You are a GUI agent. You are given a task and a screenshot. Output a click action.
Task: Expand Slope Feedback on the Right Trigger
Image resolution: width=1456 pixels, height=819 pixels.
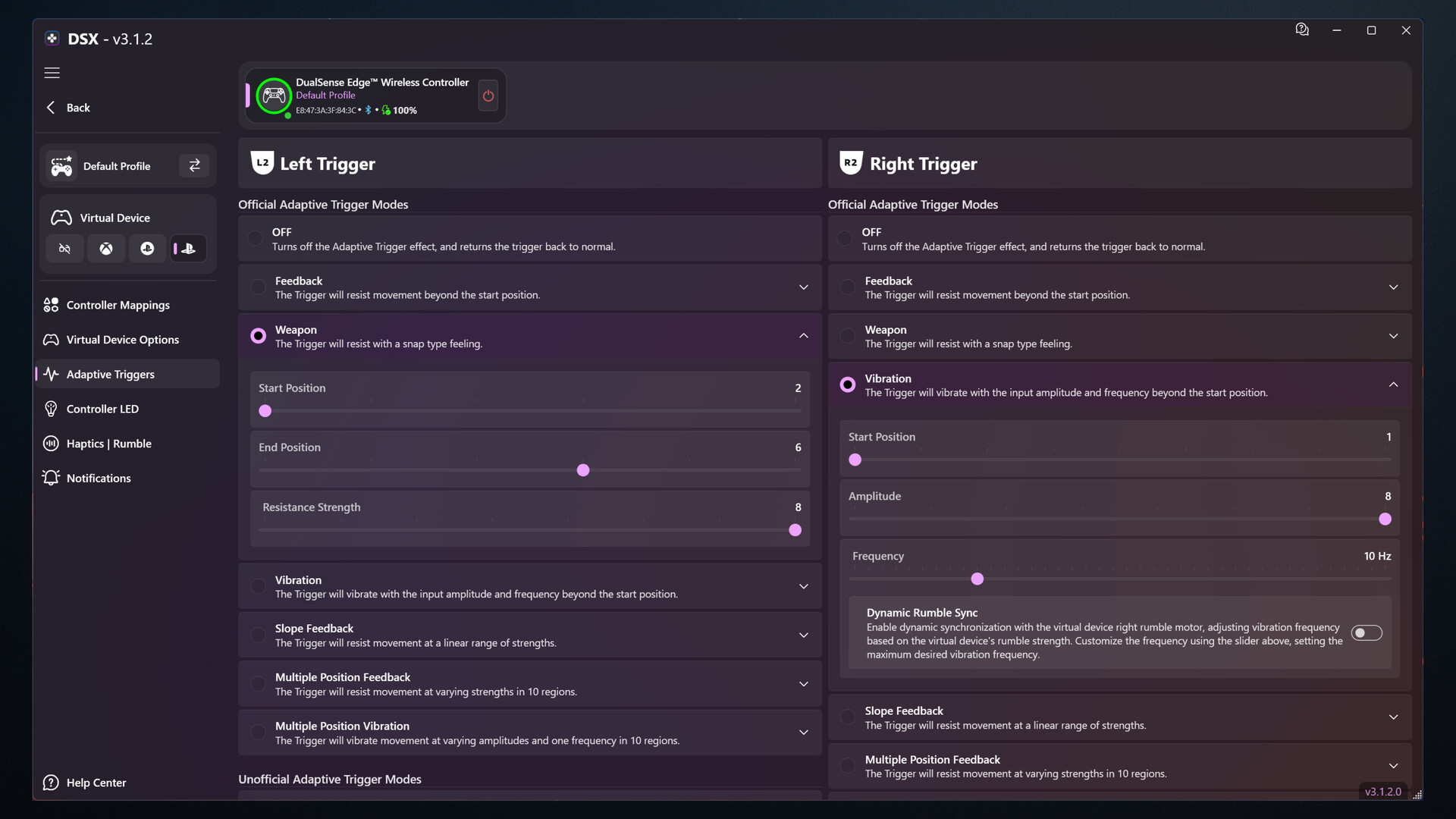pyautogui.click(x=1393, y=716)
